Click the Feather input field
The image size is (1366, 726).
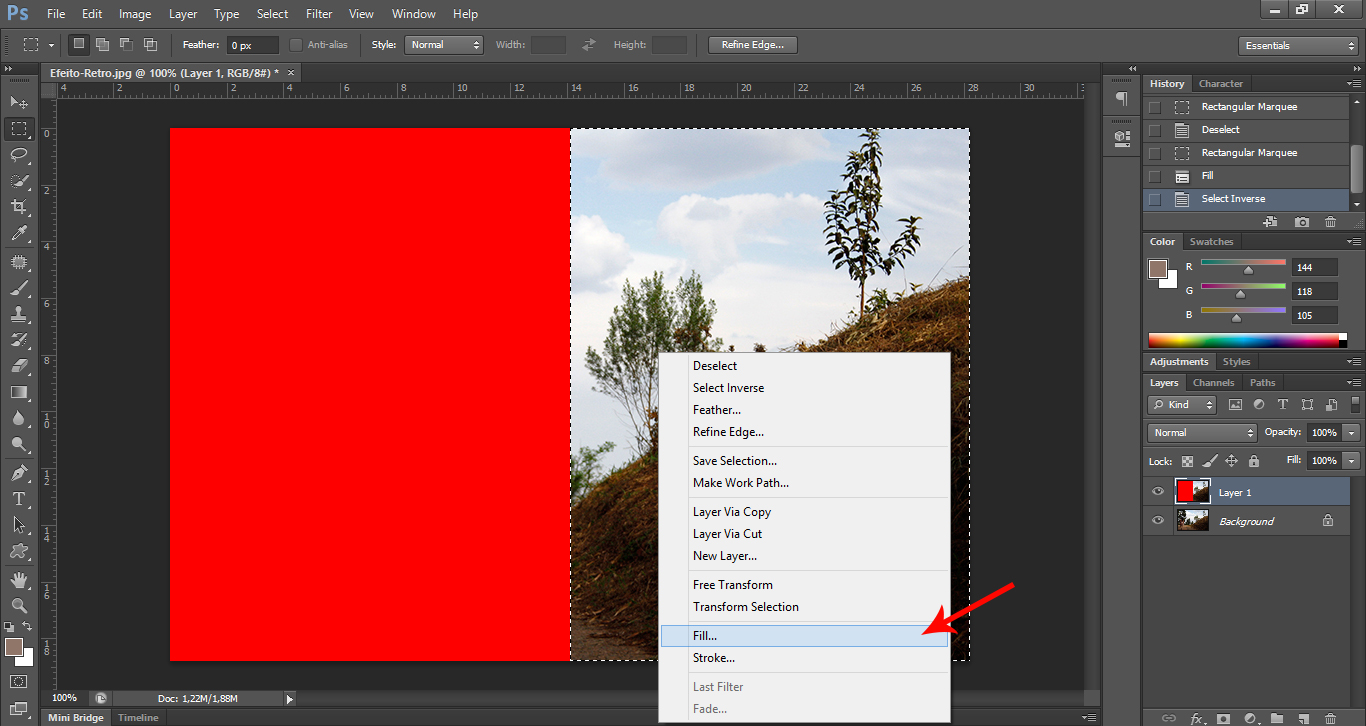(x=252, y=45)
